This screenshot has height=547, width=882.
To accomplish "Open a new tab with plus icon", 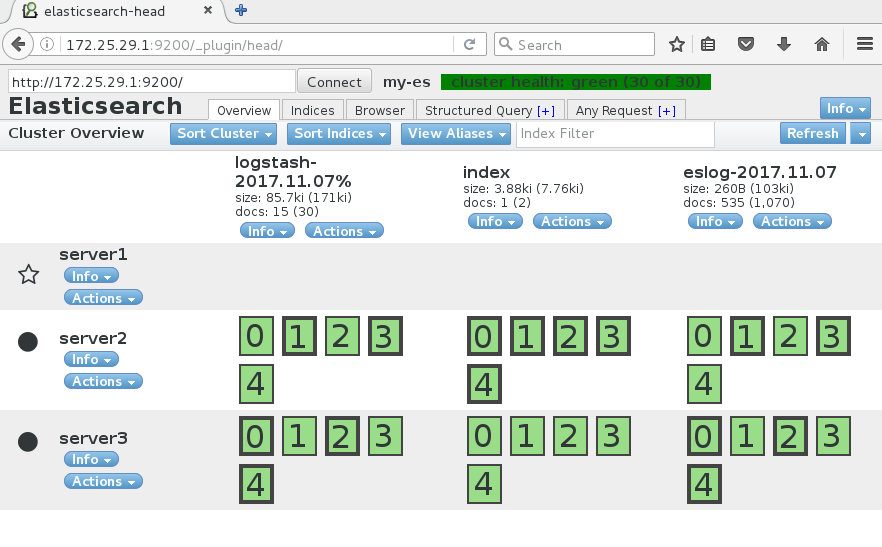I will click(x=241, y=10).
